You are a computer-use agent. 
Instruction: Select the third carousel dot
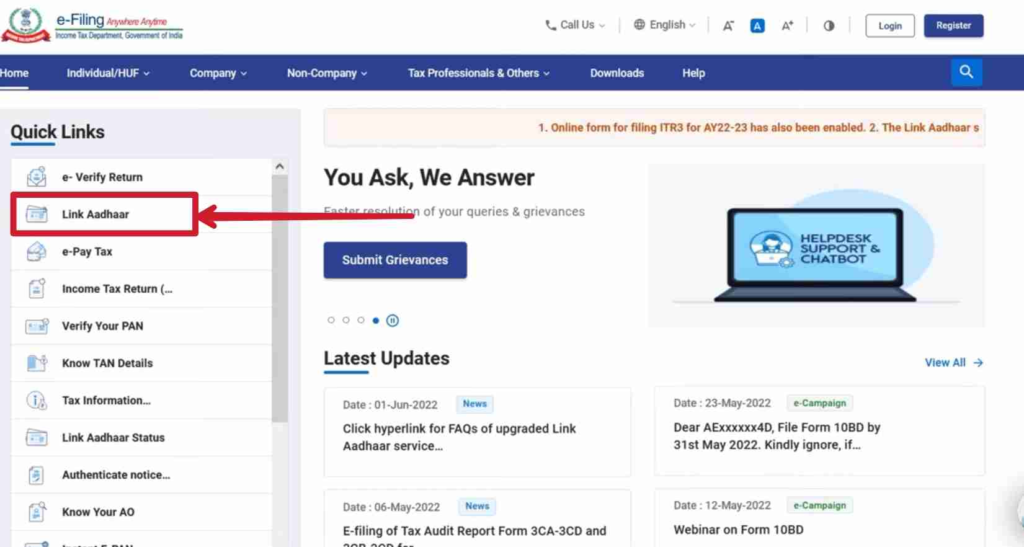point(361,321)
